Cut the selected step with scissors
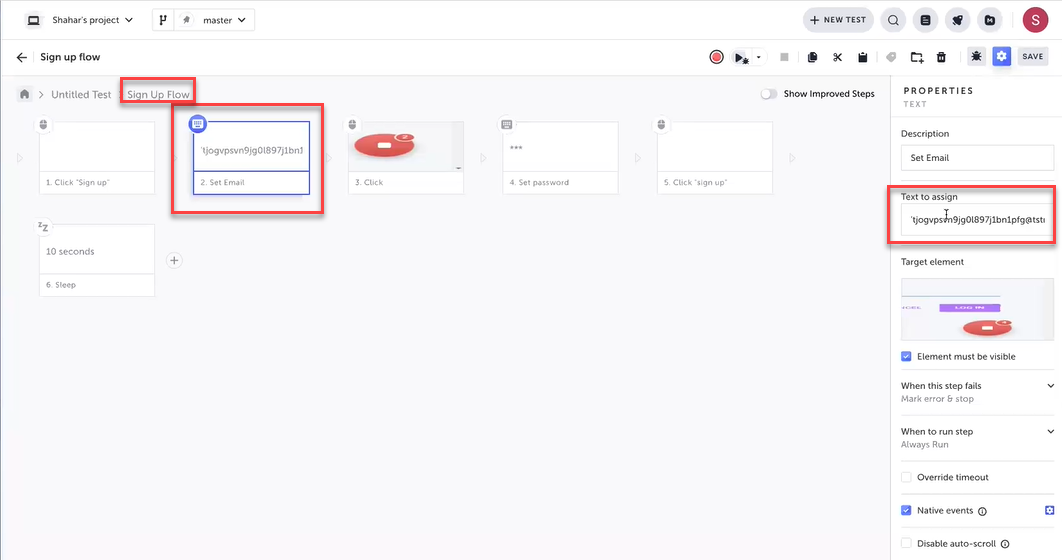 click(838, 58)
